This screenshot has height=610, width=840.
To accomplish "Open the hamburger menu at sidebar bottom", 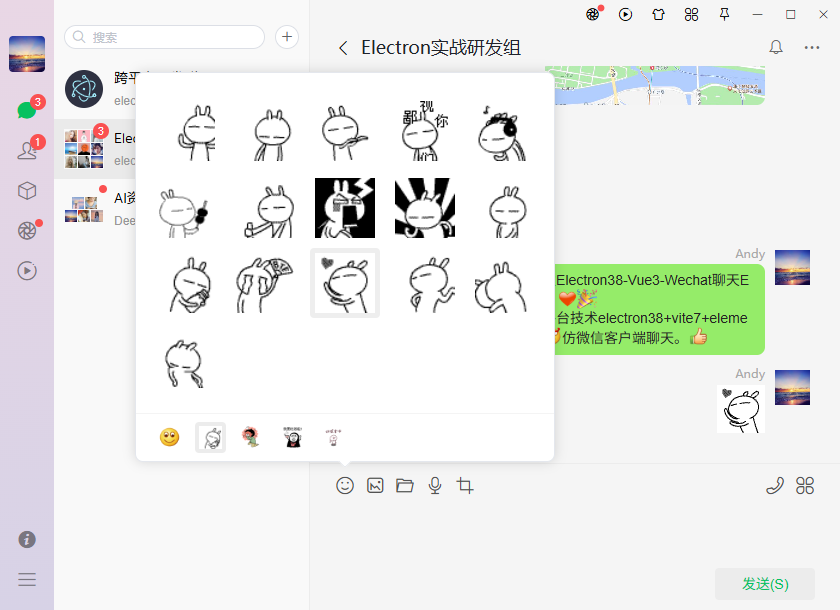I will click(x=26, y=579).
